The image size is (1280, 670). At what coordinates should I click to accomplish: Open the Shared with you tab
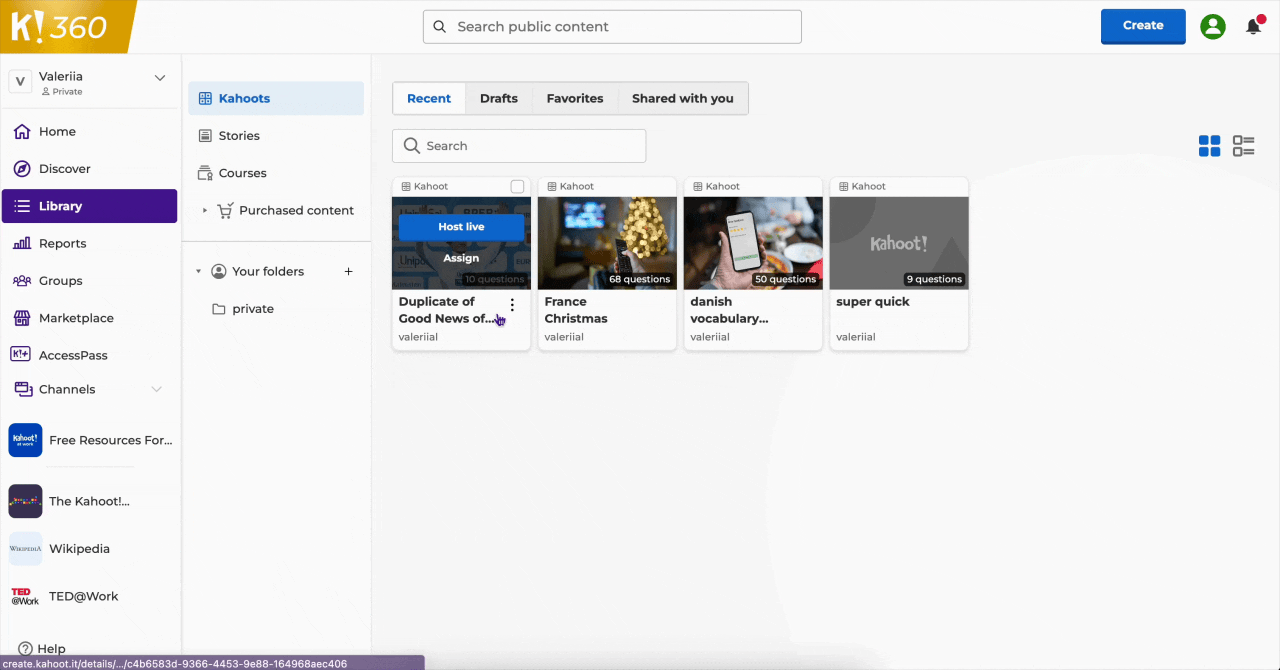[682, 98]
